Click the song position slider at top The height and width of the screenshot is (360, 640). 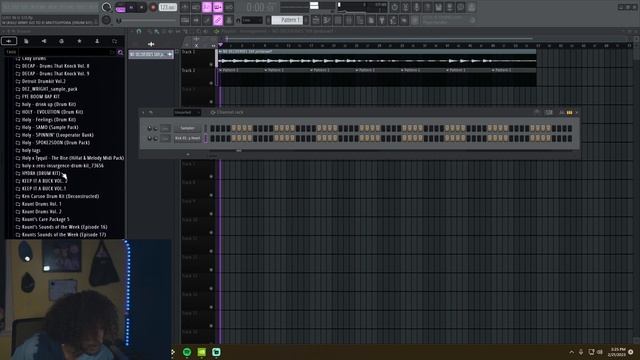307,5
